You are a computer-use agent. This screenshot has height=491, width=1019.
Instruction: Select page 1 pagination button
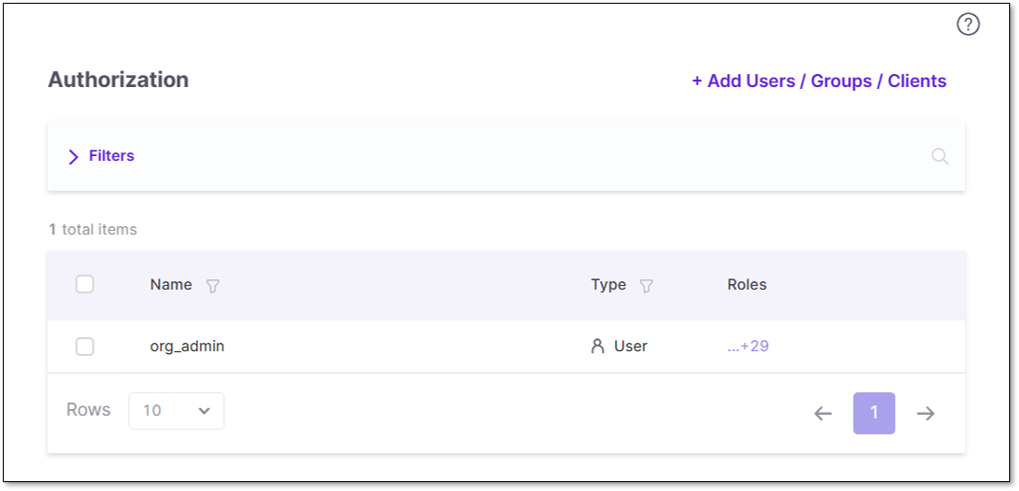(x=874, y=413)
